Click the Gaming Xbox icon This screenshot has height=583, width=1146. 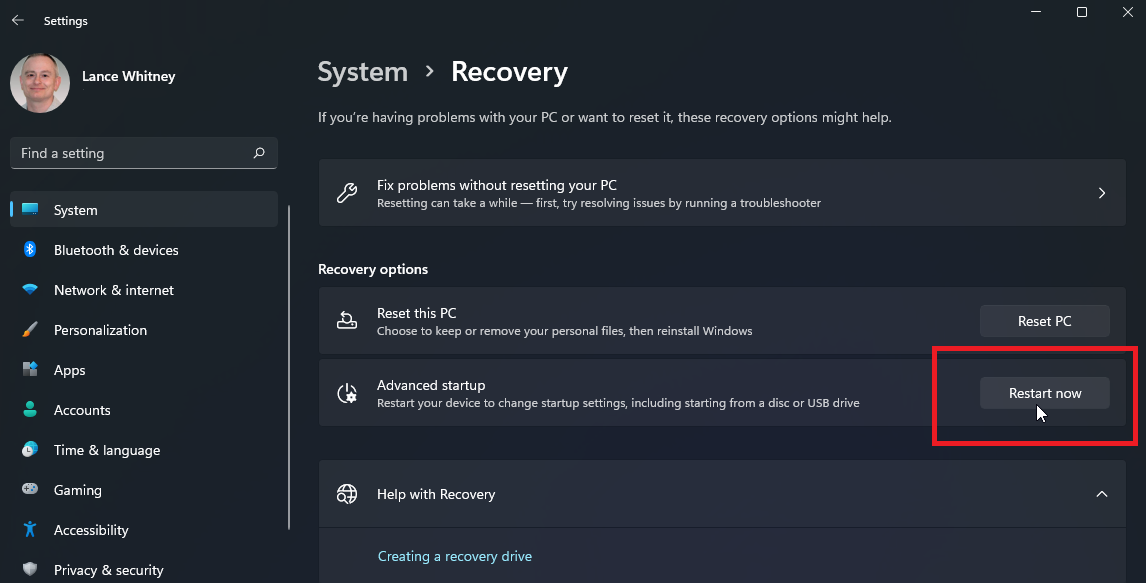(31, 490)
